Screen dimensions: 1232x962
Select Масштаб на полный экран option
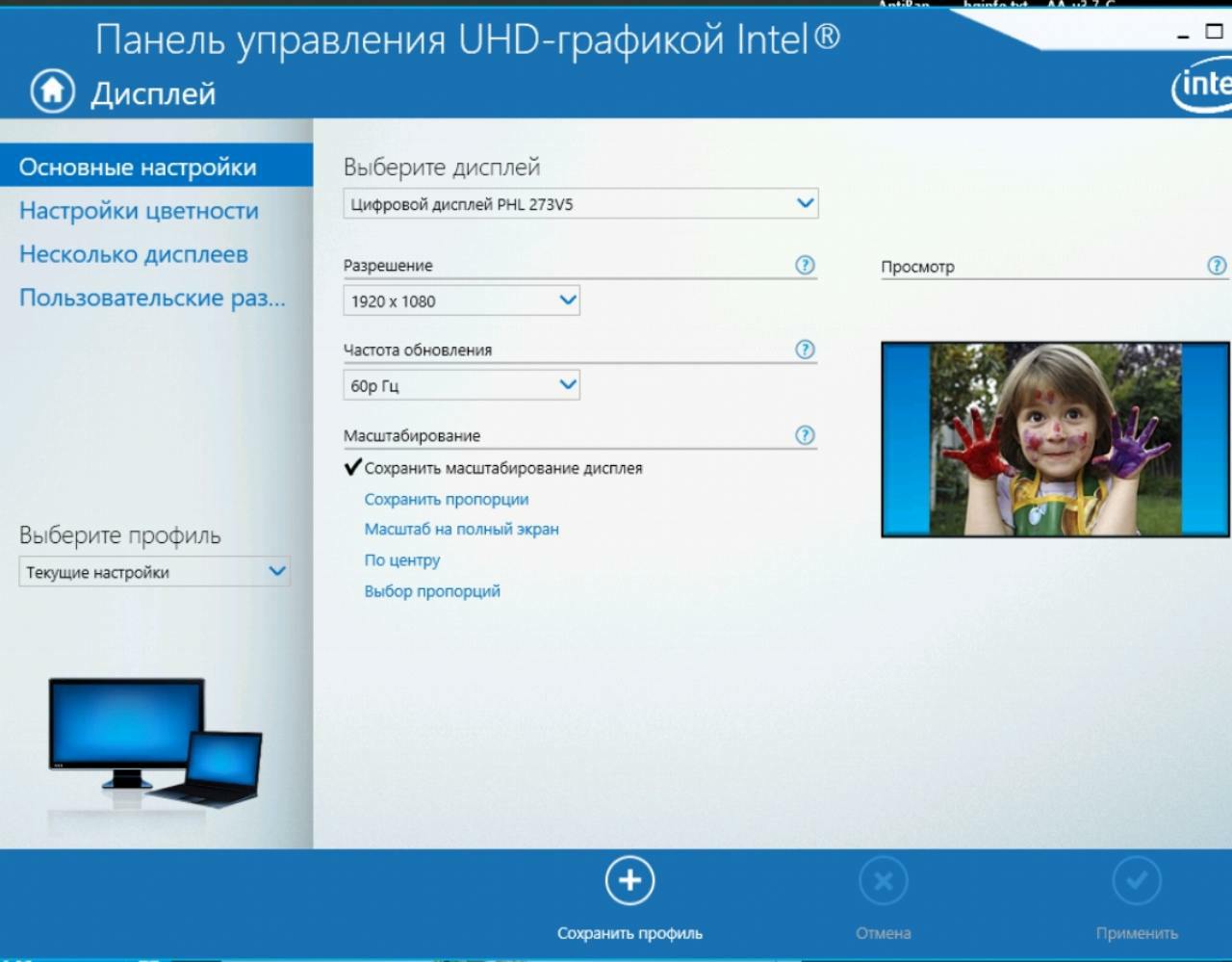click(x=461, y=529)
